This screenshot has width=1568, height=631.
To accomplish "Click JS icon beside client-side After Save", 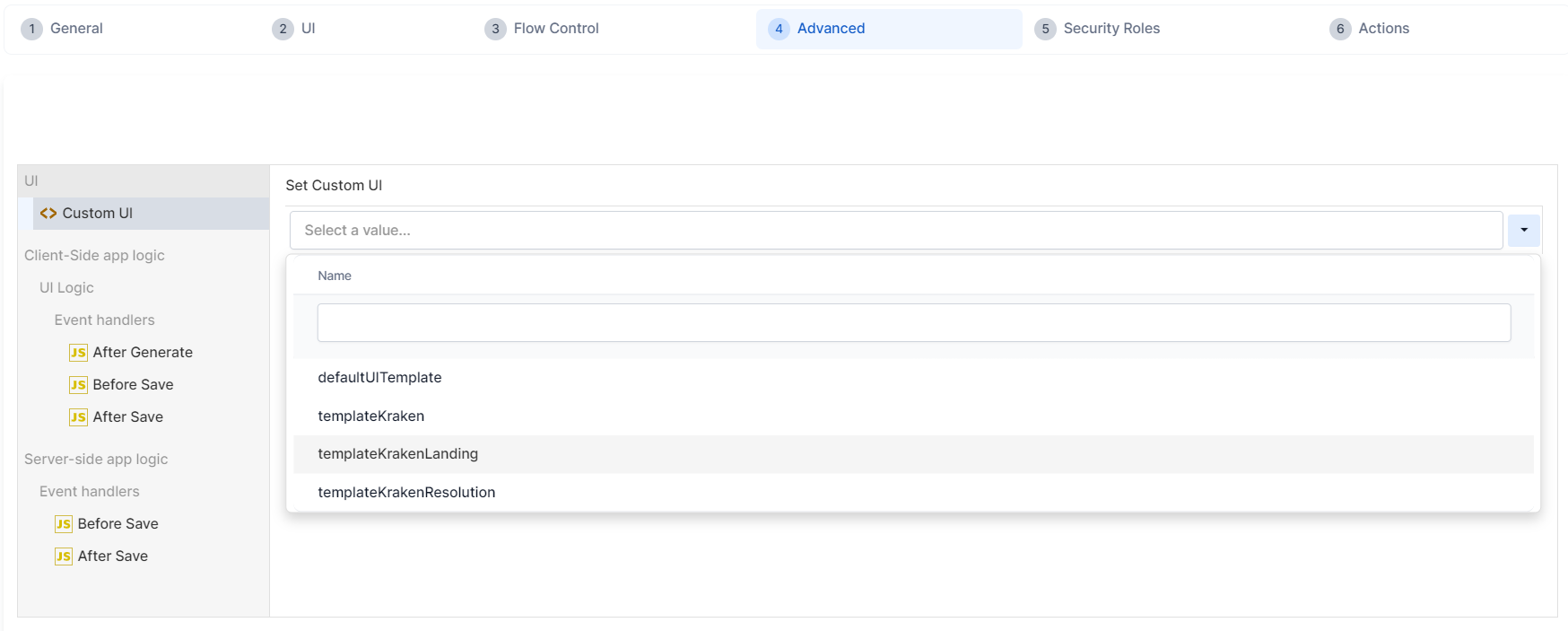I will (78, 417).
